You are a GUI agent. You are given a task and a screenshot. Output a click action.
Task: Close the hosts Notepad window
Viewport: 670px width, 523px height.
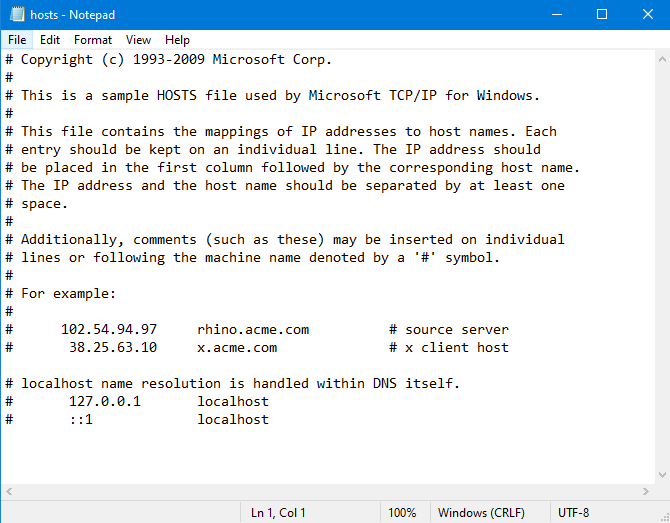point(647,15)
